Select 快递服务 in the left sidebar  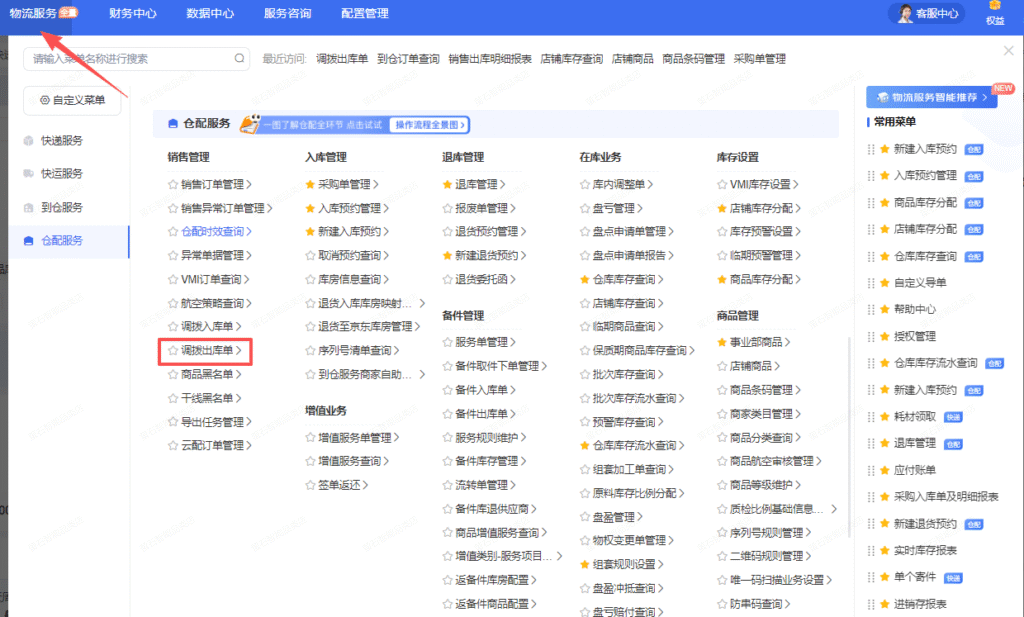point(61,141)
